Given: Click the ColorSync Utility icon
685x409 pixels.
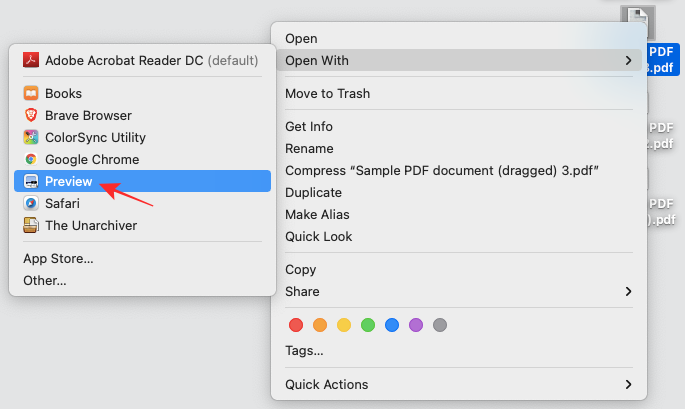Looking at the screenshot, I should [x=31, y=137].
